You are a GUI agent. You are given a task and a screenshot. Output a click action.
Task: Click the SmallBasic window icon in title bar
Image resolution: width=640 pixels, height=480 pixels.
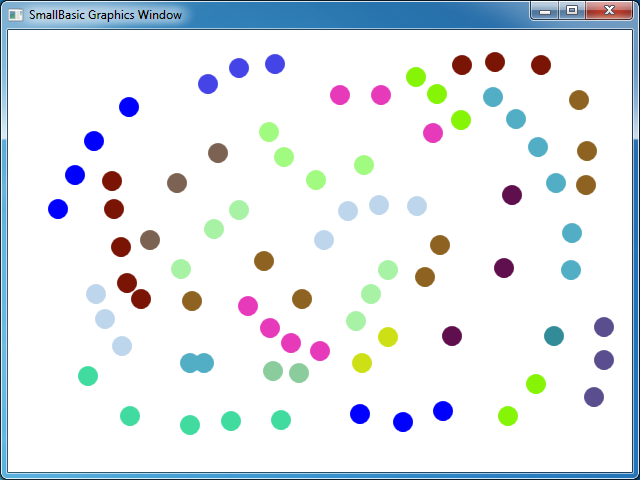16,15
